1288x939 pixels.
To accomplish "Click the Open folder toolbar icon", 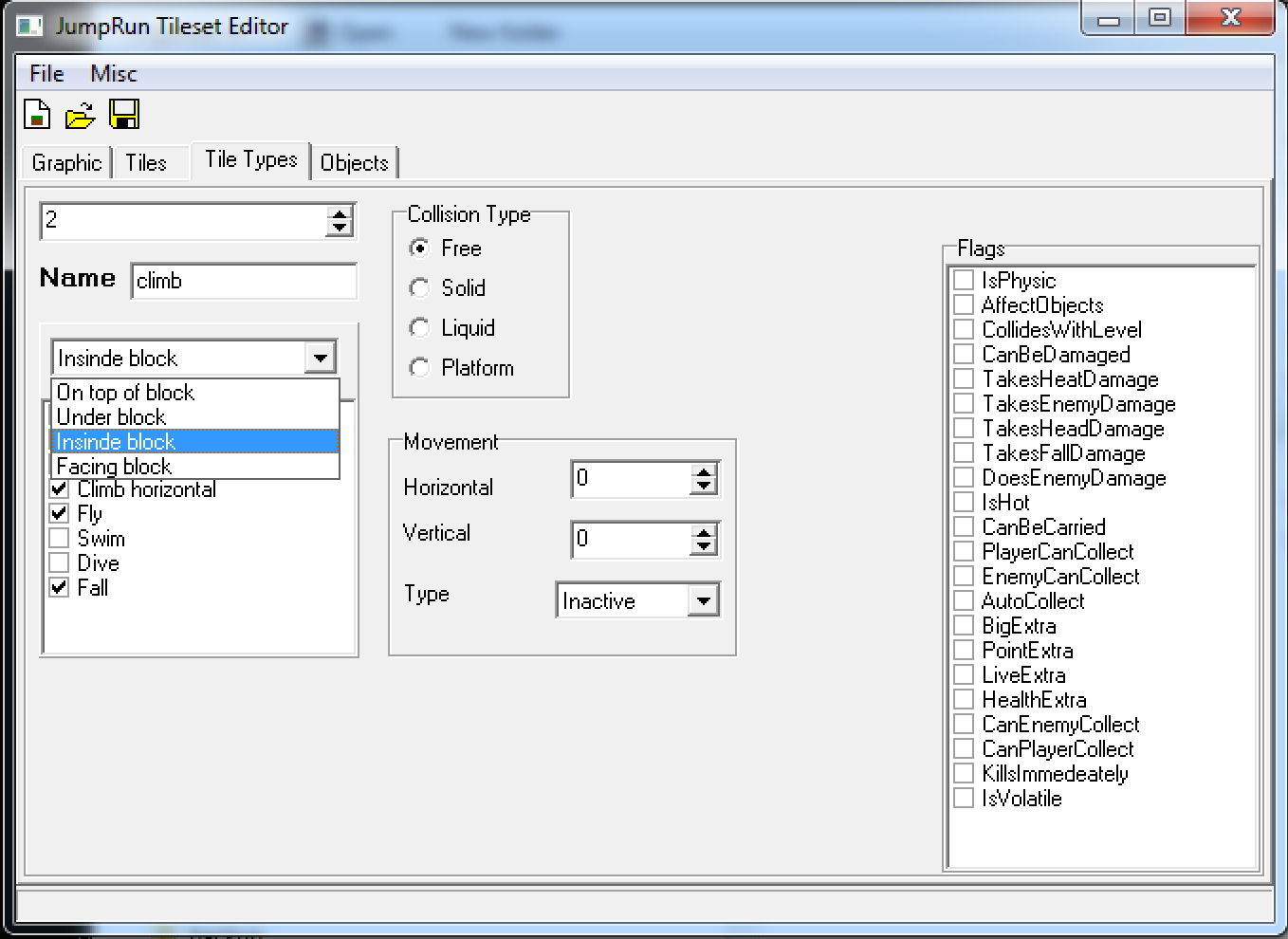I will [x=80, y=116].
